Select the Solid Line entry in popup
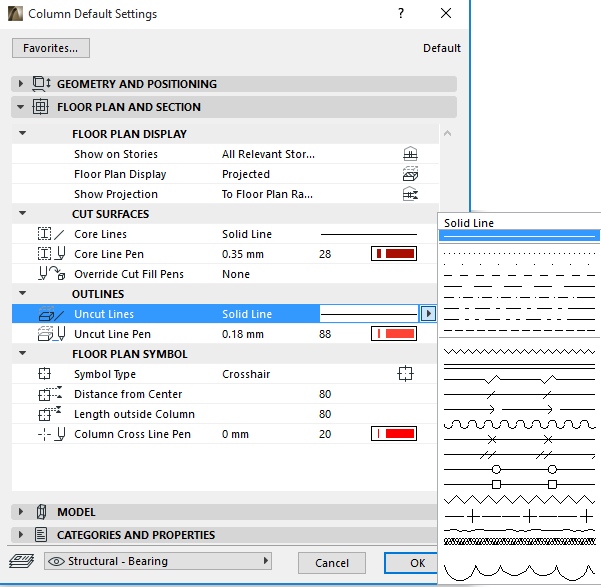The width and height of the screenshot is (601, 587). click(x=519, y=236)
